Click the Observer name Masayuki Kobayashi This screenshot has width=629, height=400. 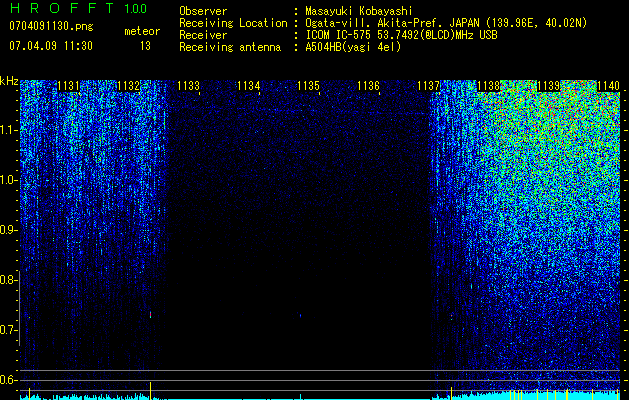click(358, 11)
